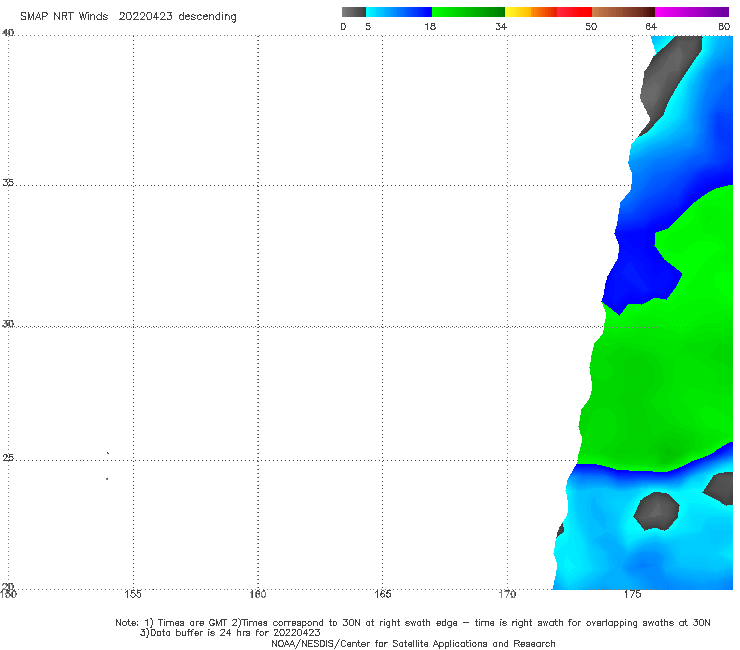Click the blue 5-18 segment of the color bar
Image resolution: width=740 pixels, height=650 pixels.
click(399, 12)
